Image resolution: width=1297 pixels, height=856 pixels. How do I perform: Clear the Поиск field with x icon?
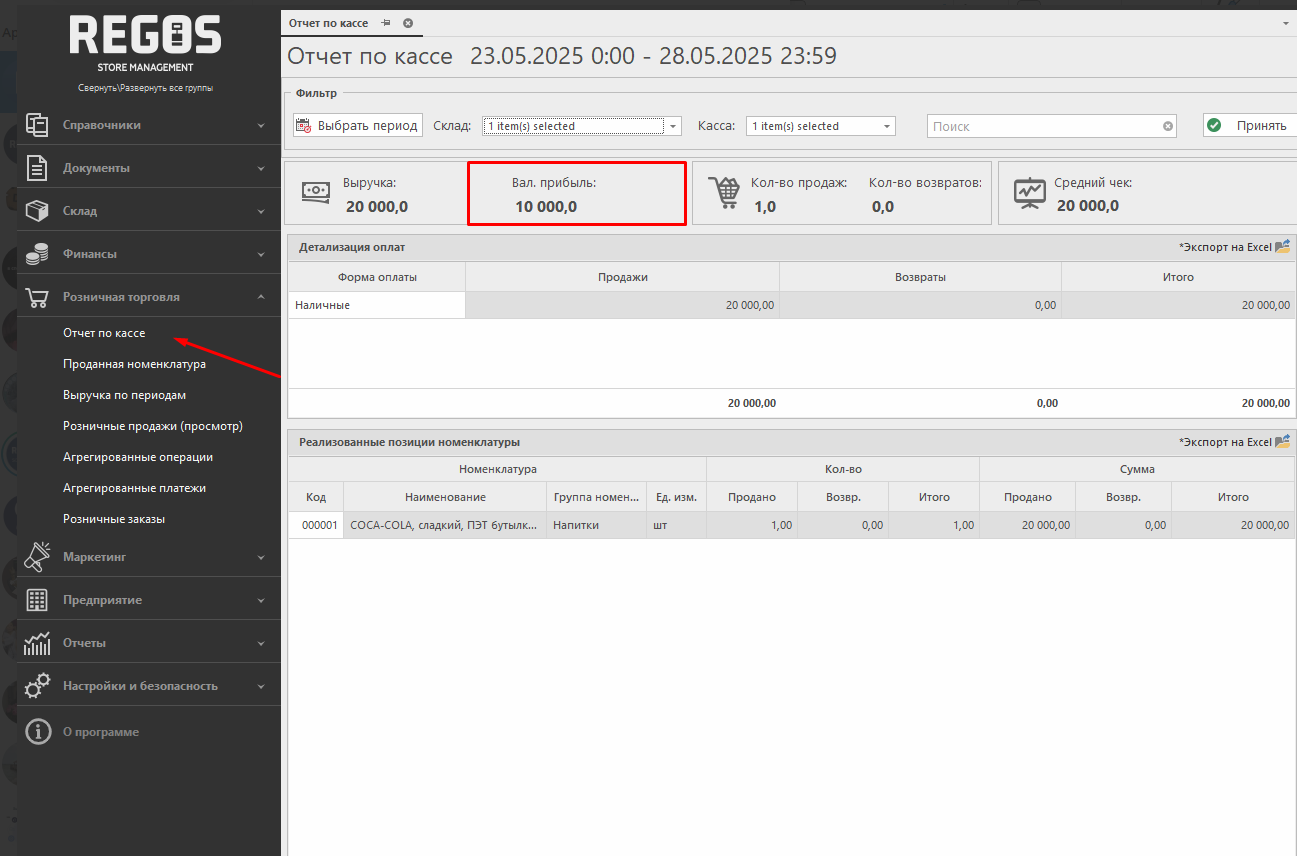pyautogui.click(x=1167, y=126)
